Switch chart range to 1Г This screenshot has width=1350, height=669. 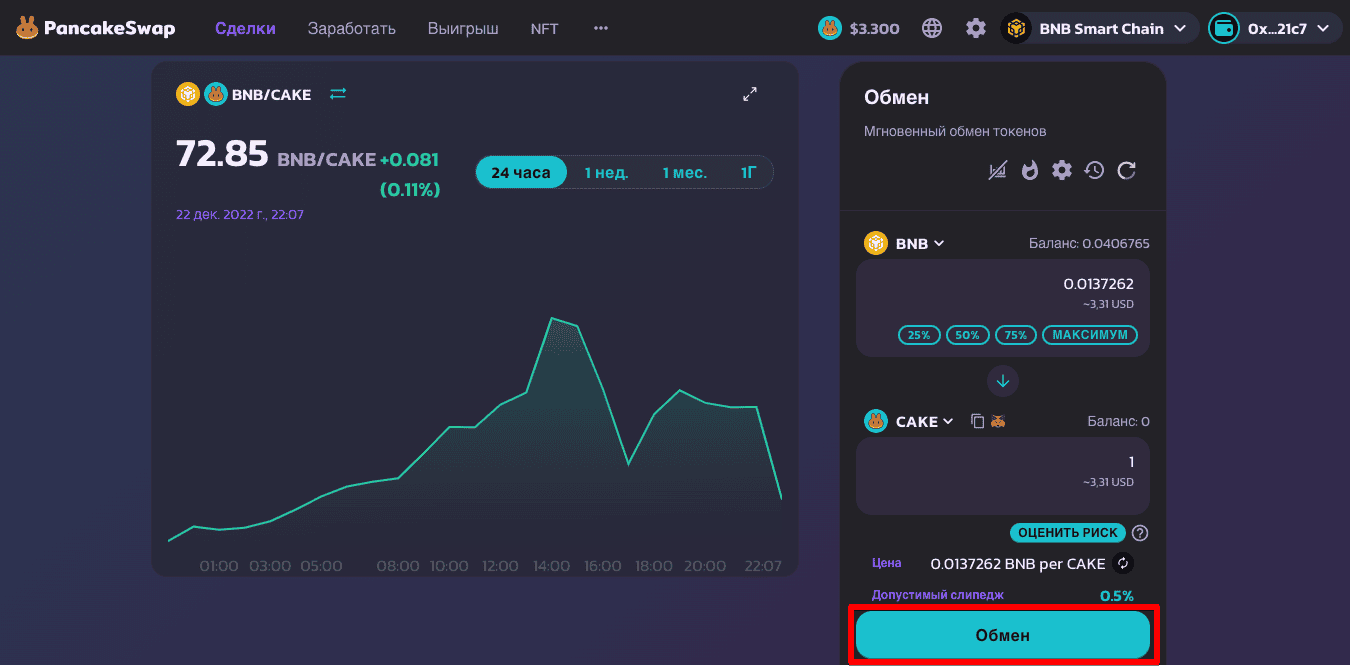(x=749, y=173)
